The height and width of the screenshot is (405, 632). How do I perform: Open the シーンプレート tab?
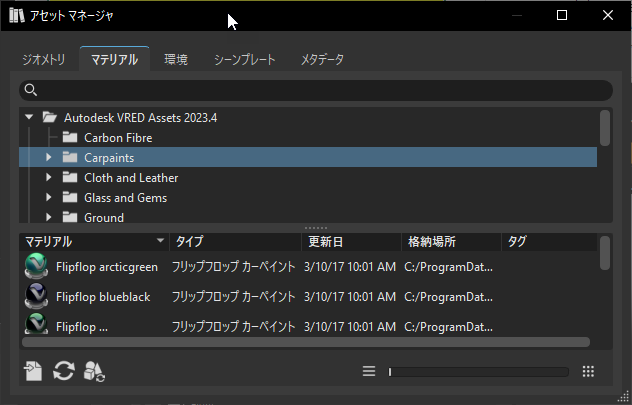[244, 60]
